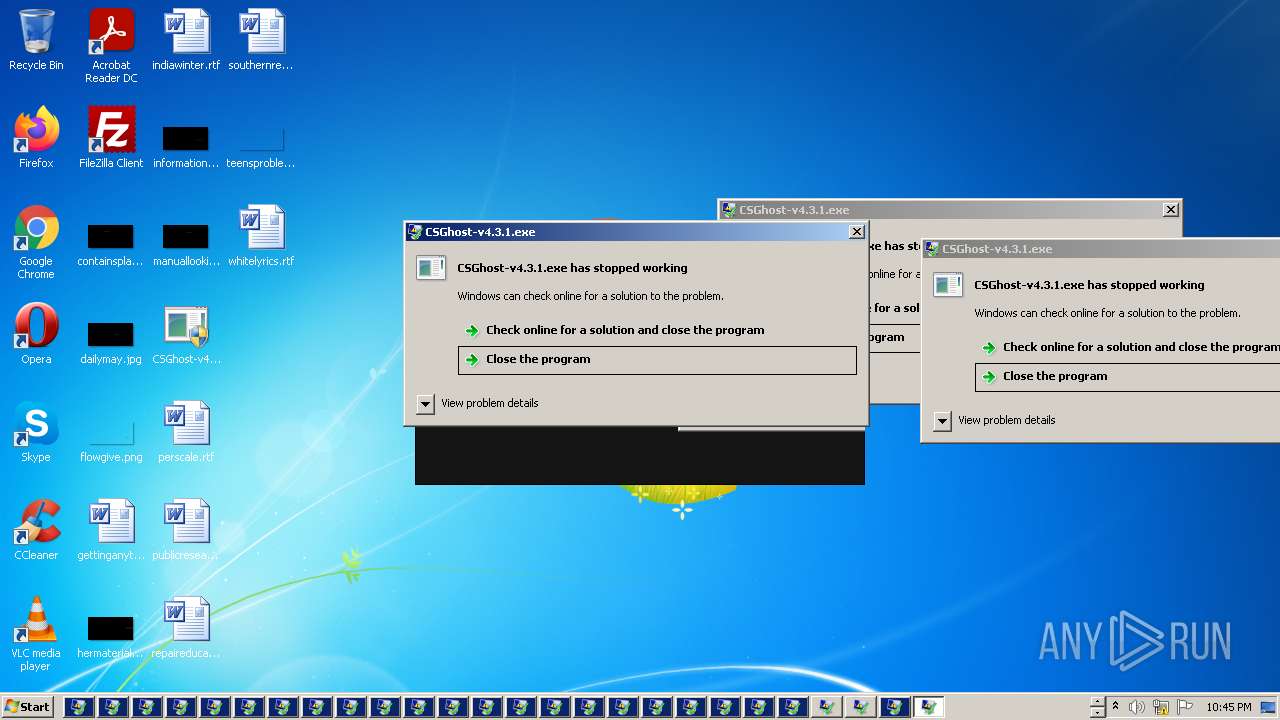1280x720 pixels.
Task: Click Close the program in right dialog
Action: 1127,377
